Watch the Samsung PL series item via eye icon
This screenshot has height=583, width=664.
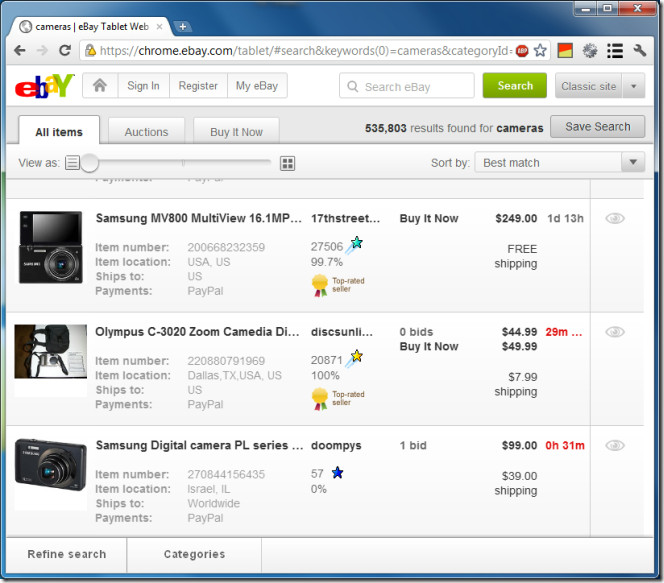point(615,445)
